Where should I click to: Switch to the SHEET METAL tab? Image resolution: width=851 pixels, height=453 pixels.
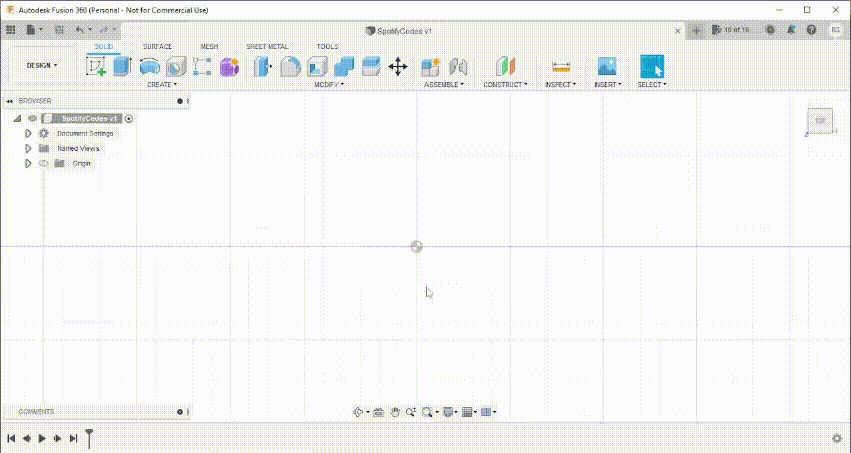(x=267, y=47)
